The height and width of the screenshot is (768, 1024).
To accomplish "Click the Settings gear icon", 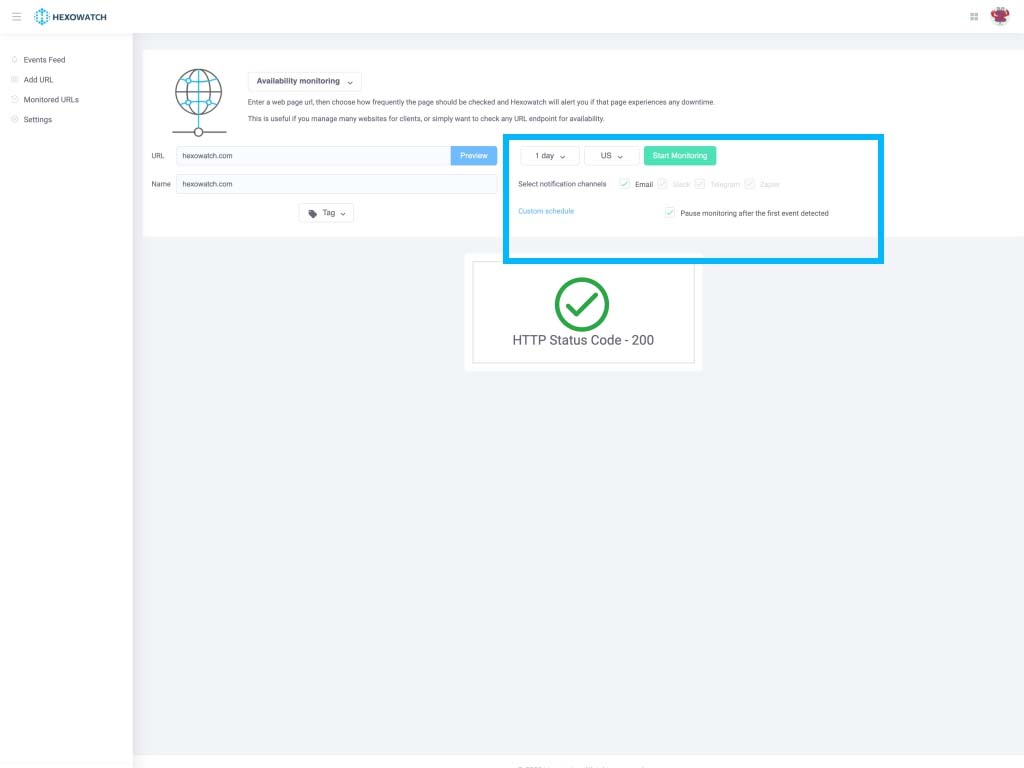I will pos(14,120).
